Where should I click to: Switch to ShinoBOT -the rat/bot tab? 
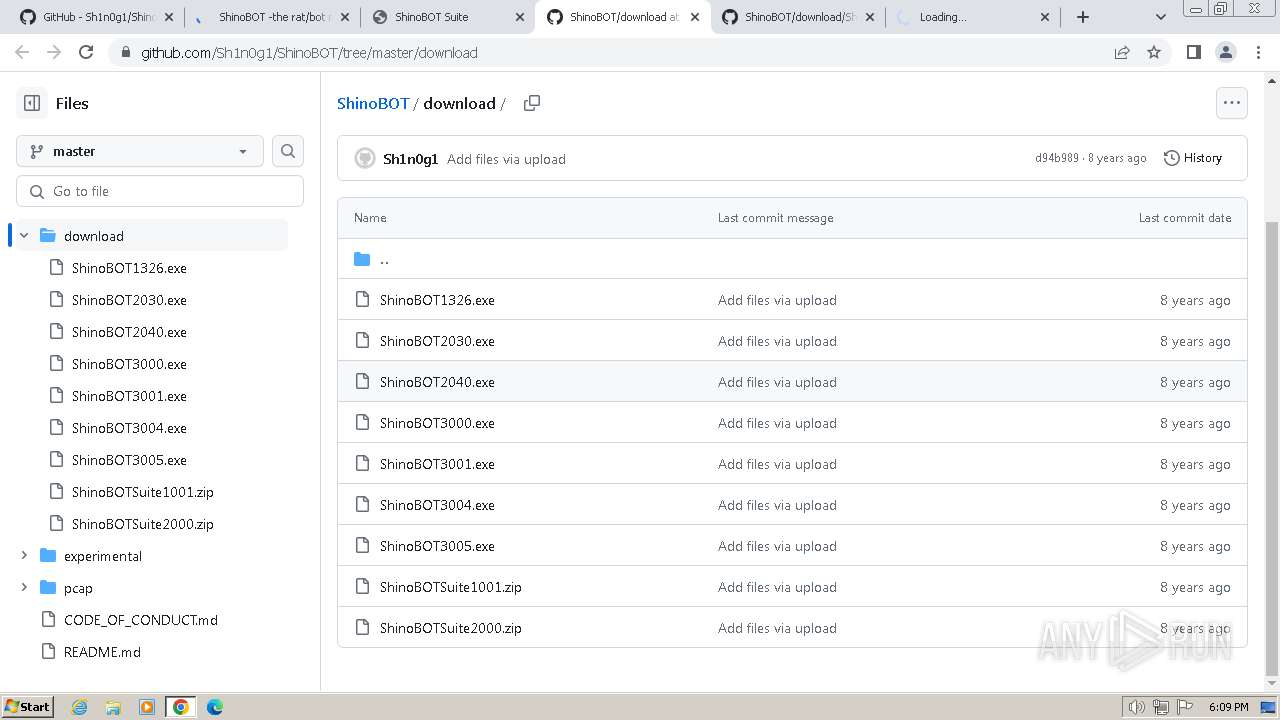(273, 17)
